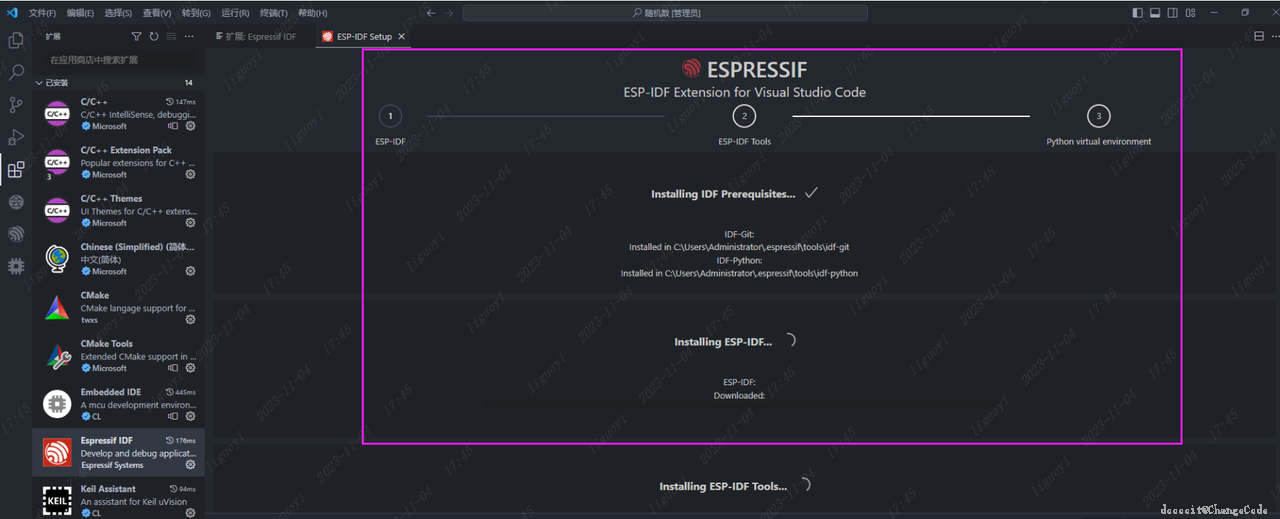Go forward with the navigation arrow
The width and height of the screenshot is (1280, 519).
tap(451, 13)
